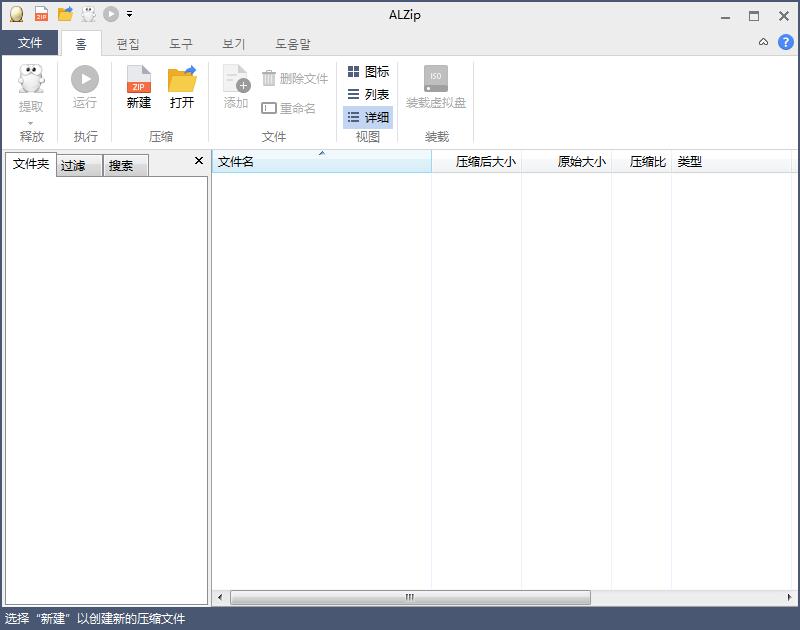The image size is (800, 630).
Task: Open the 편집 ribbon tab
Action: 128,44
